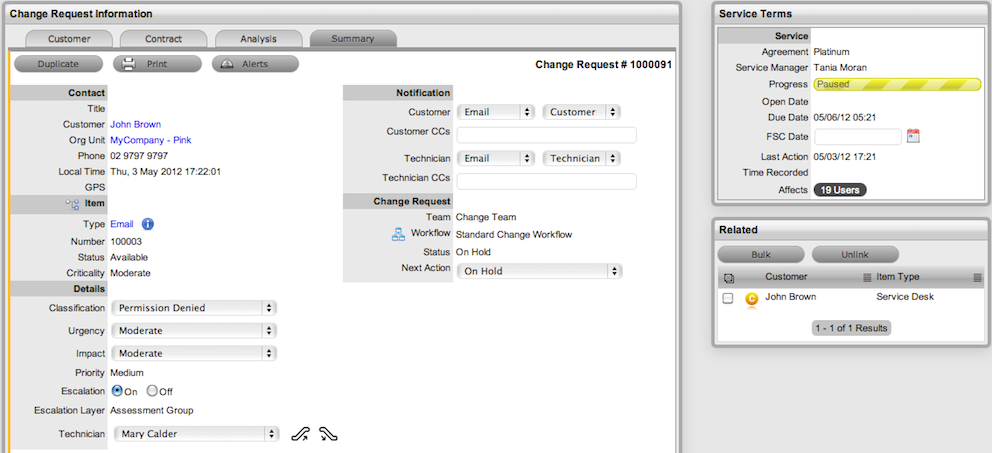Click the Item relationship tree icon

(72, 204)
